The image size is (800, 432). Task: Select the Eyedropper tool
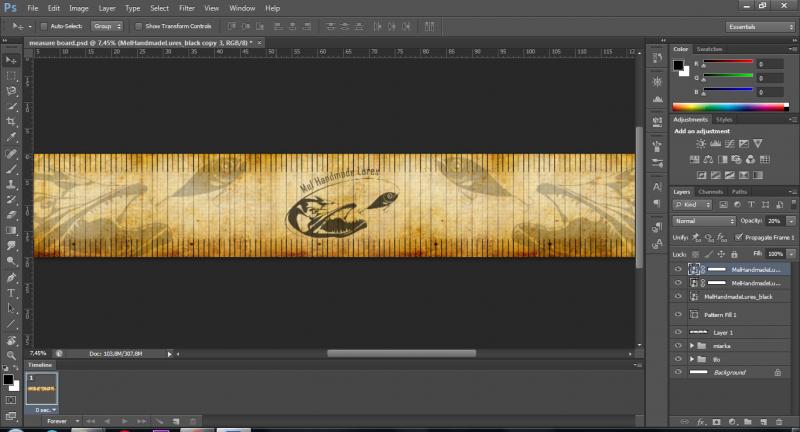[x=12, y=137]
